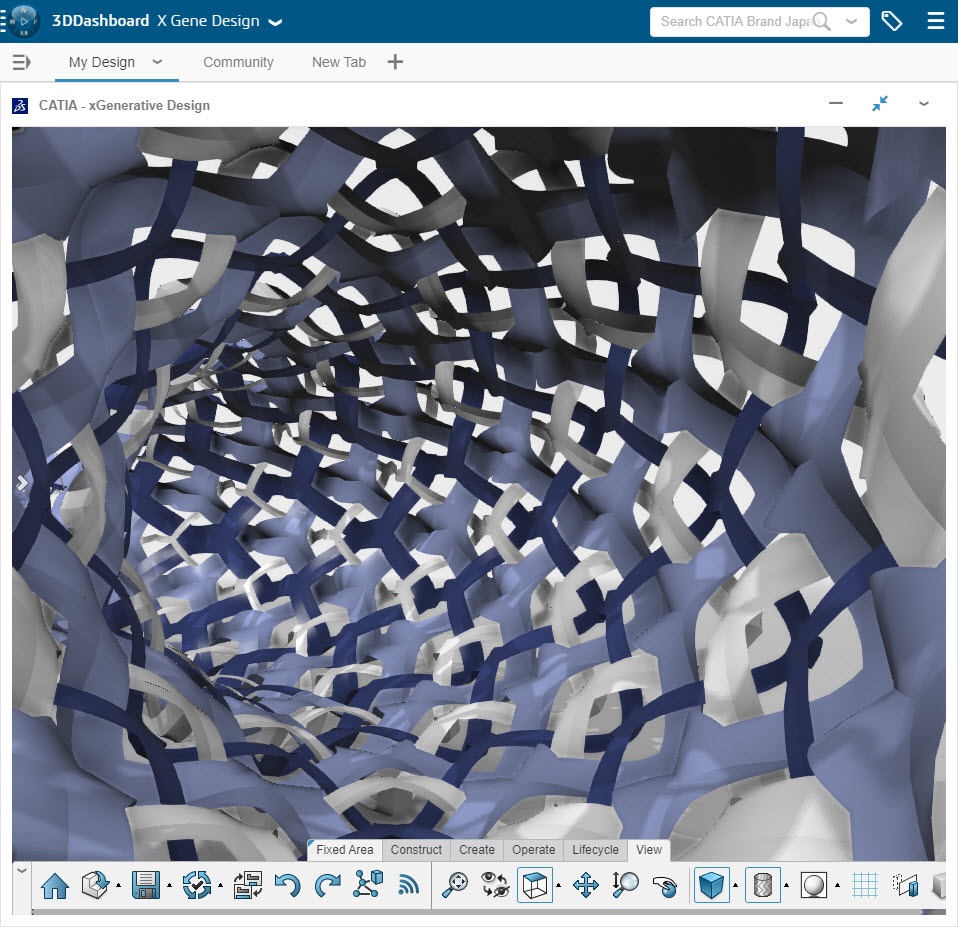
Task: Toggle the dashboard tab list panel icon
Action: (21, 62)
